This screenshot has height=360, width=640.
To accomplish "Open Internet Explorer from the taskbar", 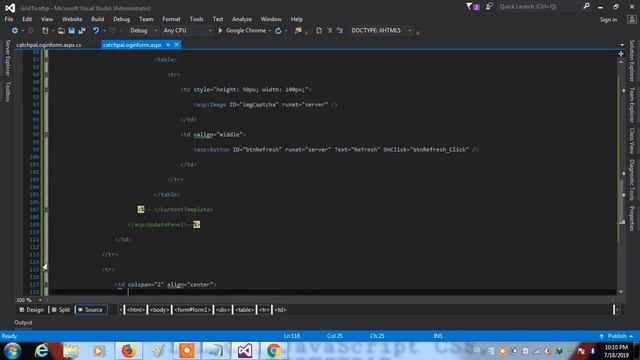I will [42, 351].
